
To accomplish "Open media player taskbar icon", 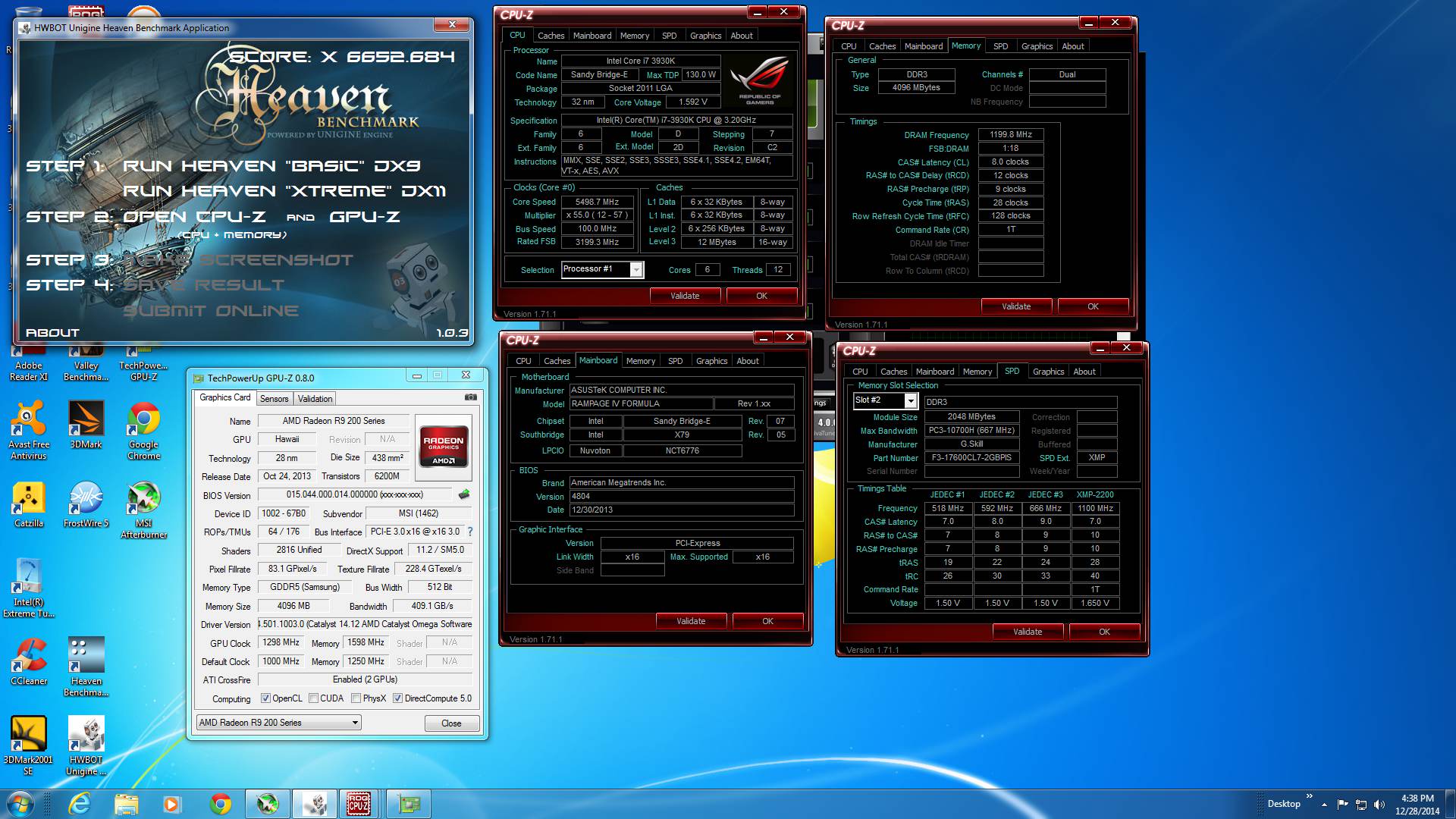I will (172, 804).
